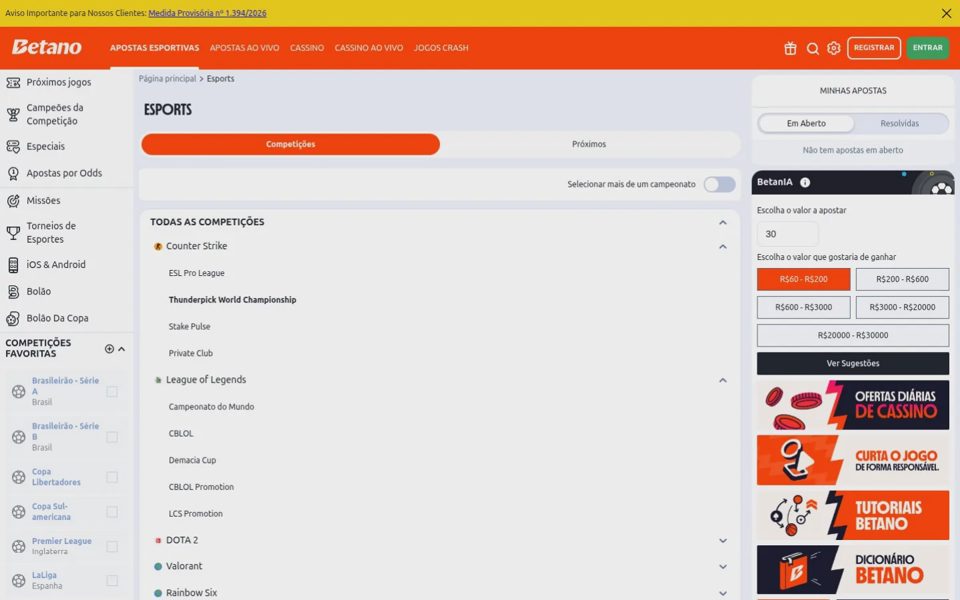Image resolution: width=960 pixels, height=600 pixels.
Task: Click the iOS & Android phone icon
Action: (x=13, y=264)
